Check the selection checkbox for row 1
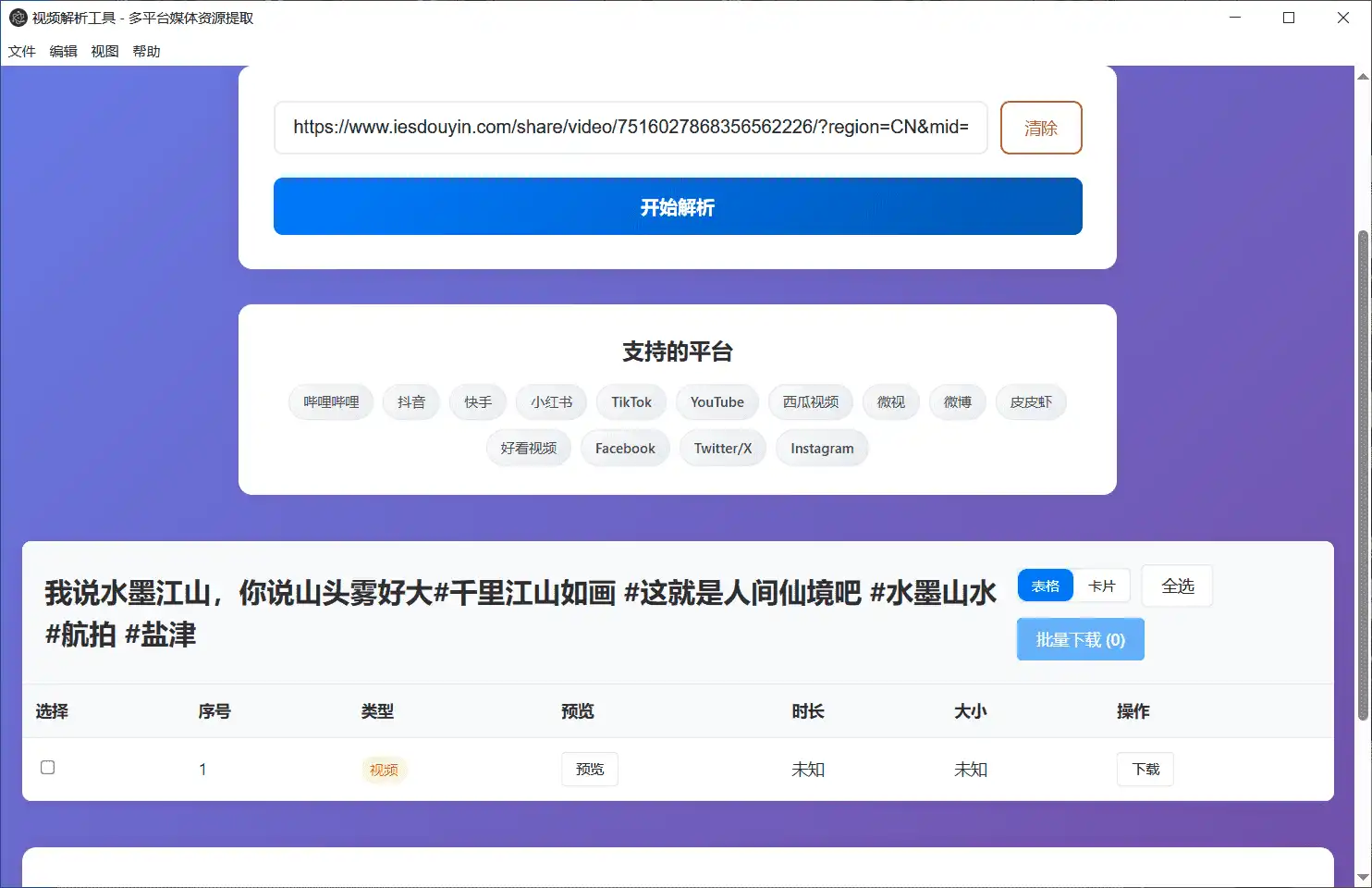Image resolution: width=1372 pixels, height=888 pixels. 47,767
